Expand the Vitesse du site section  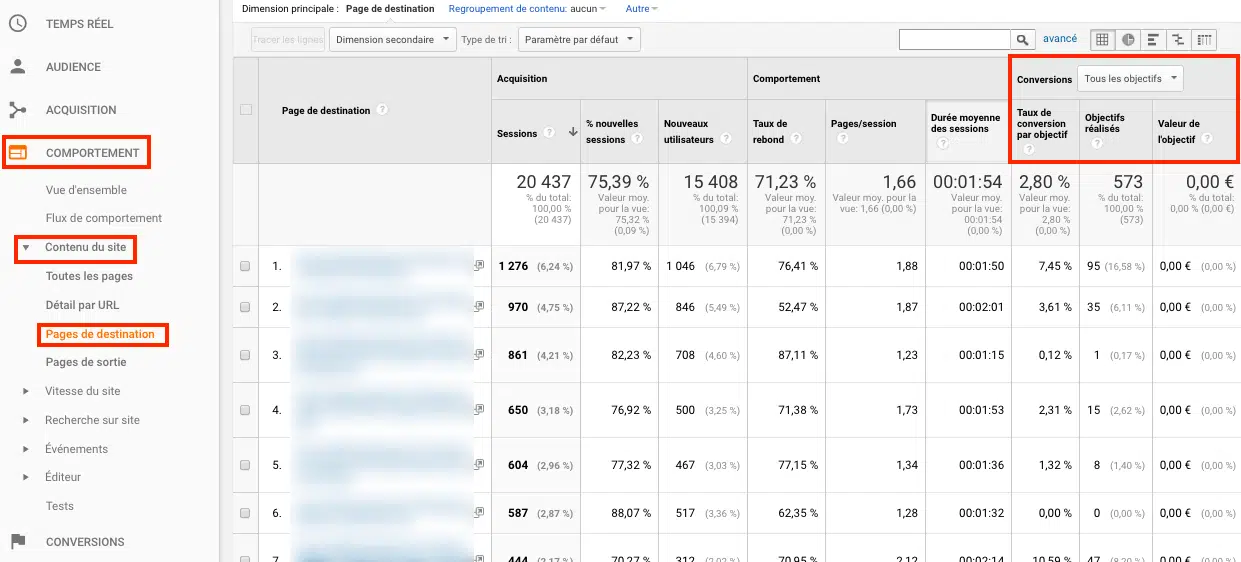tap(26, 391)
